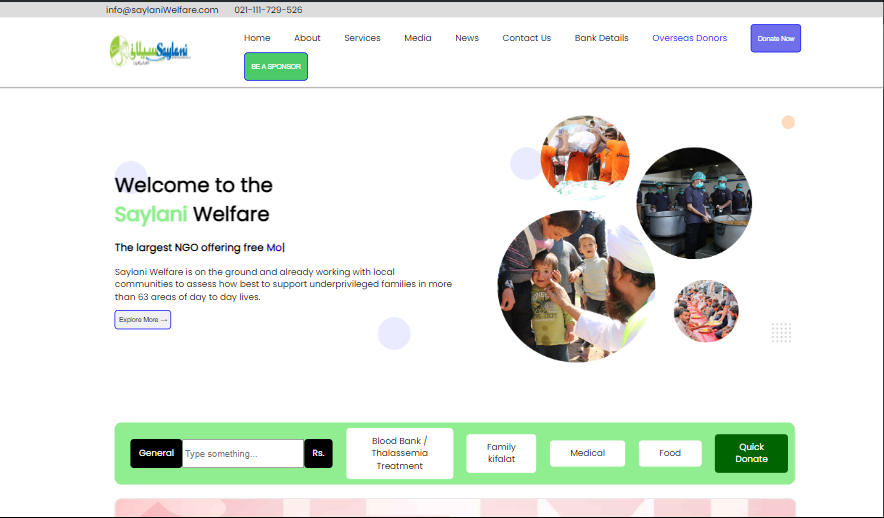Focus the donation amount input field
This screenshot has height=518, width=884.
pos(242,454)
